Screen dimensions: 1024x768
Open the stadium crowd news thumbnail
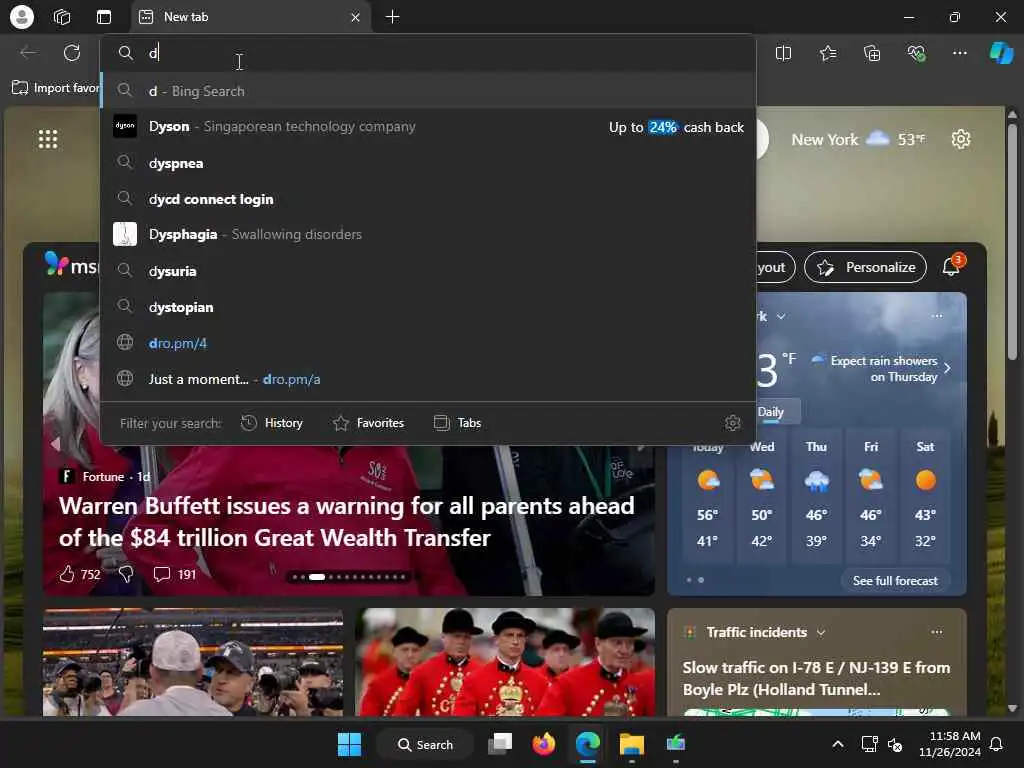pos(193,662)
